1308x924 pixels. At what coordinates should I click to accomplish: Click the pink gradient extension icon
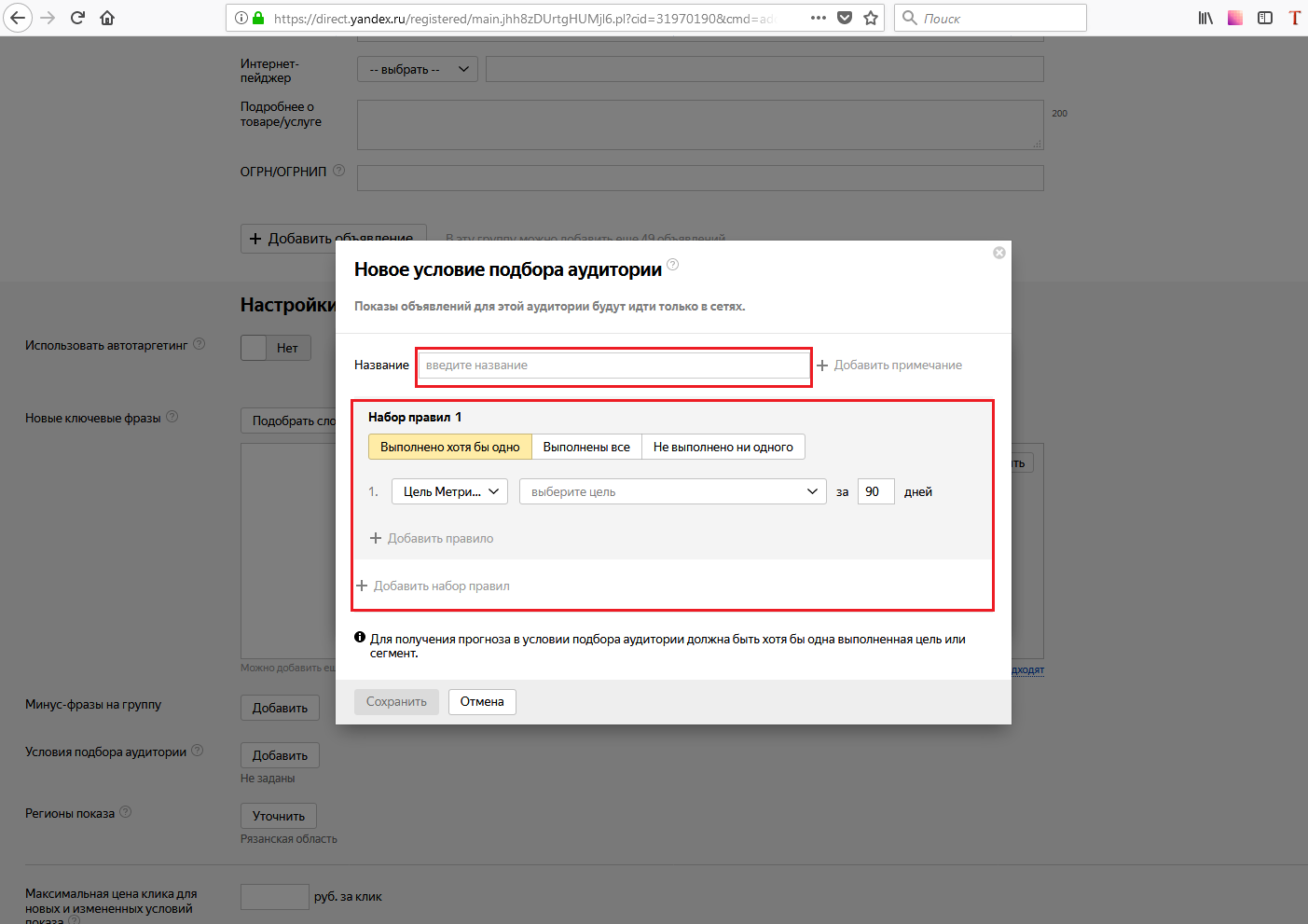1235,18
